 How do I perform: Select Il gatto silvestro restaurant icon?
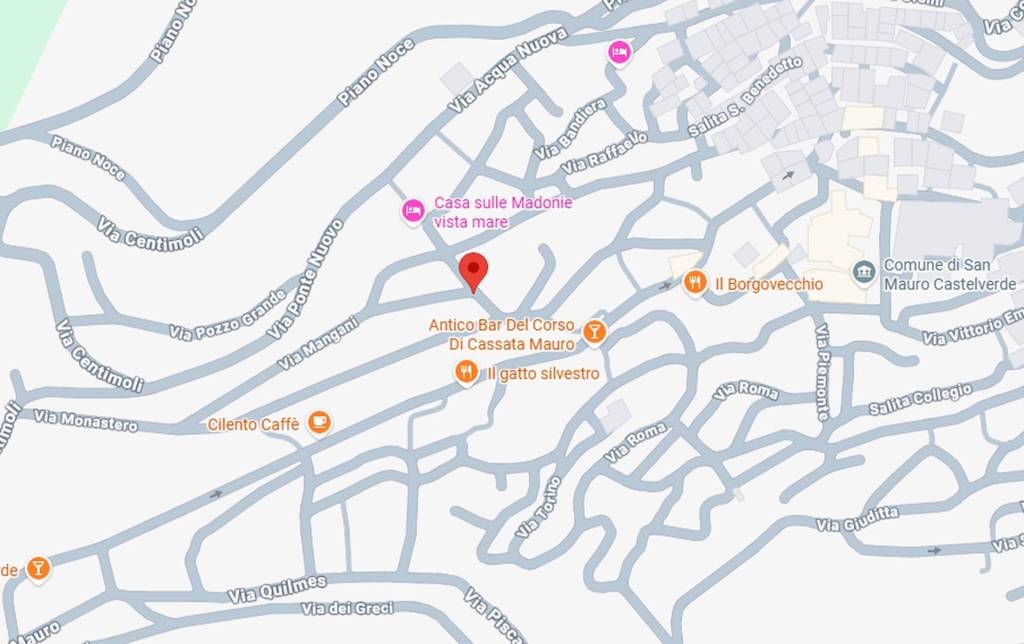(466, 372)
